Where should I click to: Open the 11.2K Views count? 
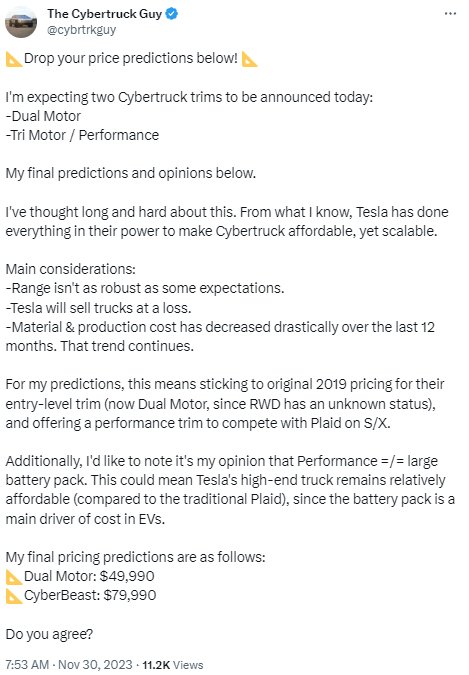coord(173,664)
